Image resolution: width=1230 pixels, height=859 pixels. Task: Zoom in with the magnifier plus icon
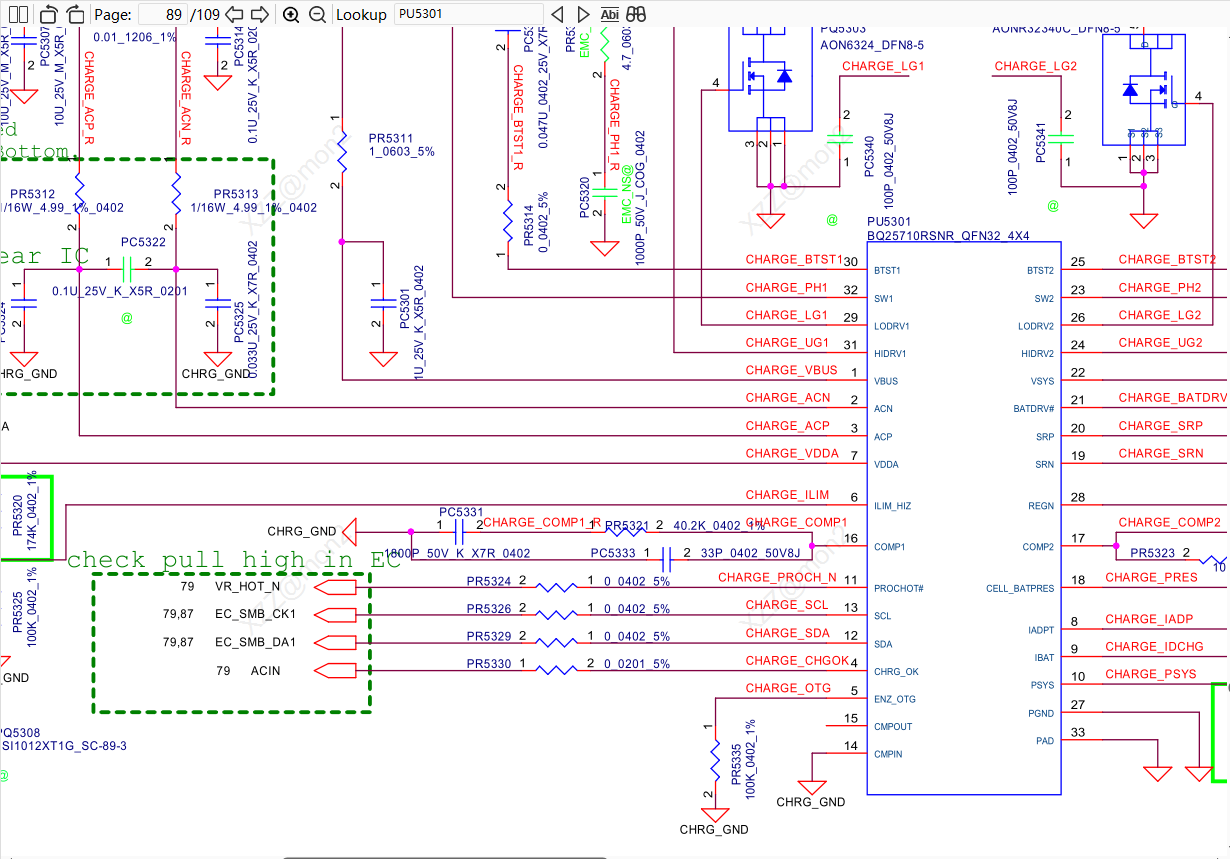click(291, 14)
